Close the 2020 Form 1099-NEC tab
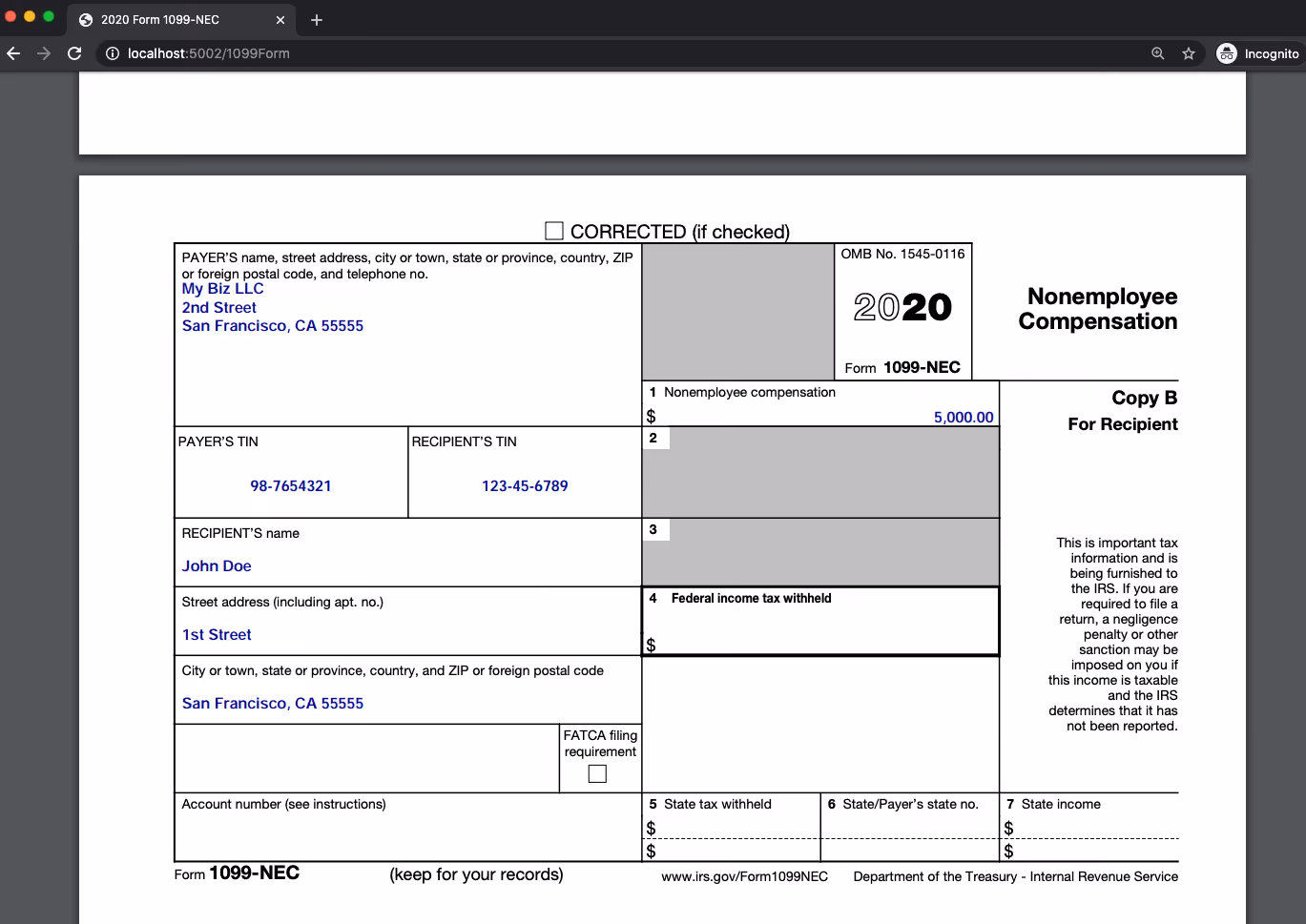 [x=280, y=19]
